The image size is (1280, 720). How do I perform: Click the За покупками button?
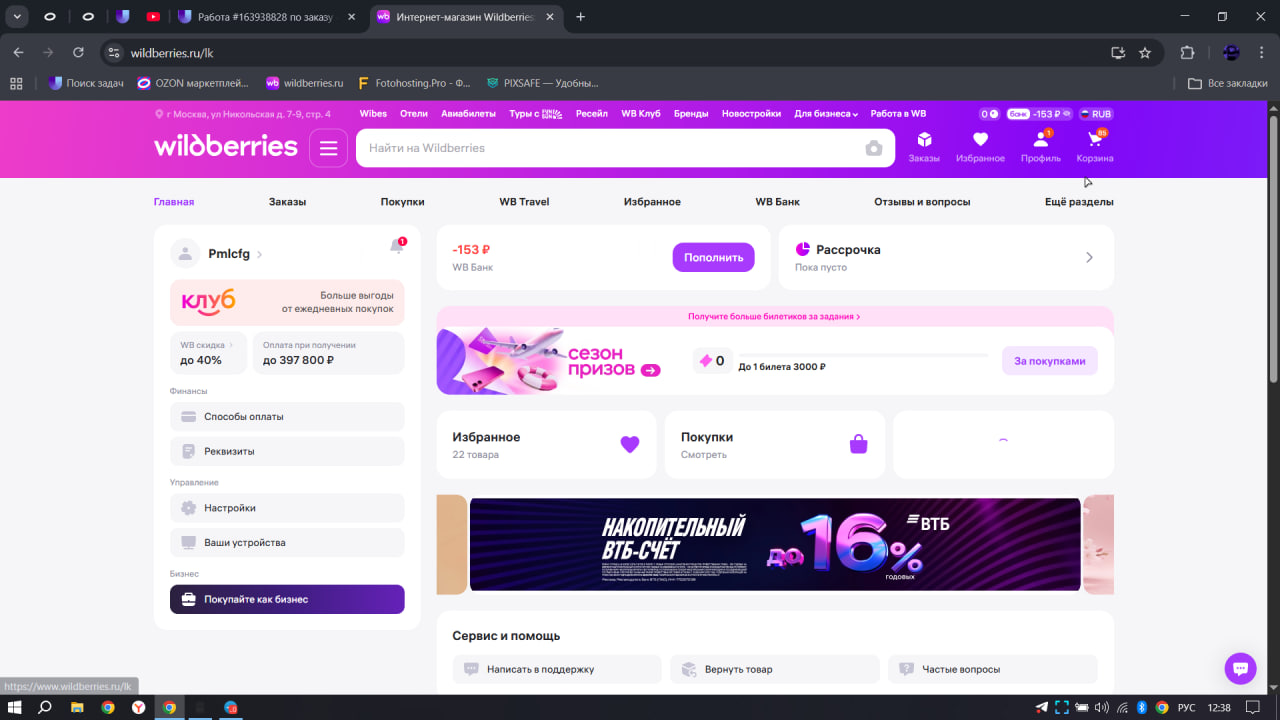point(1049,361)
